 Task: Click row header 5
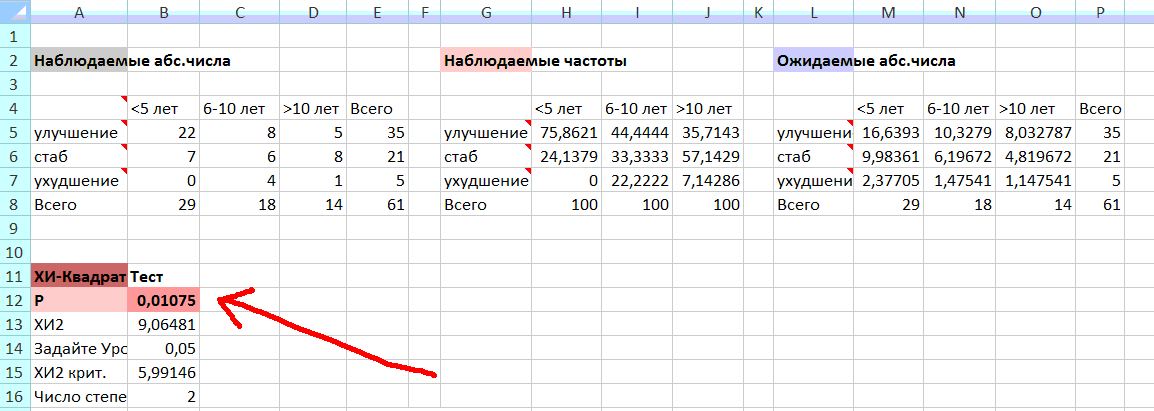pyautogui.click(x=14, y=132)
